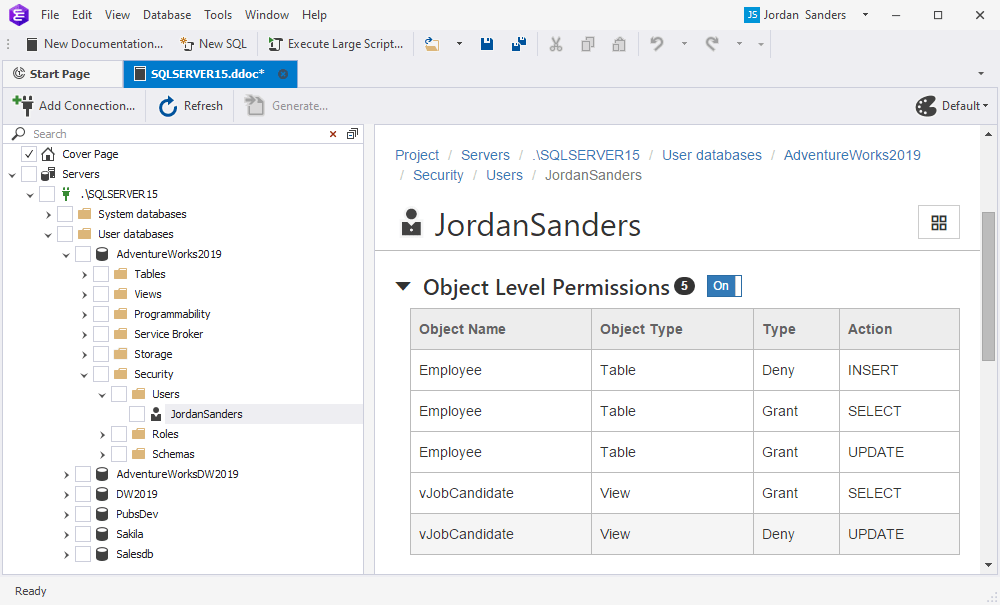
Task: Click the Save icon on the toolbar
Action: click(x=487, y=44)
